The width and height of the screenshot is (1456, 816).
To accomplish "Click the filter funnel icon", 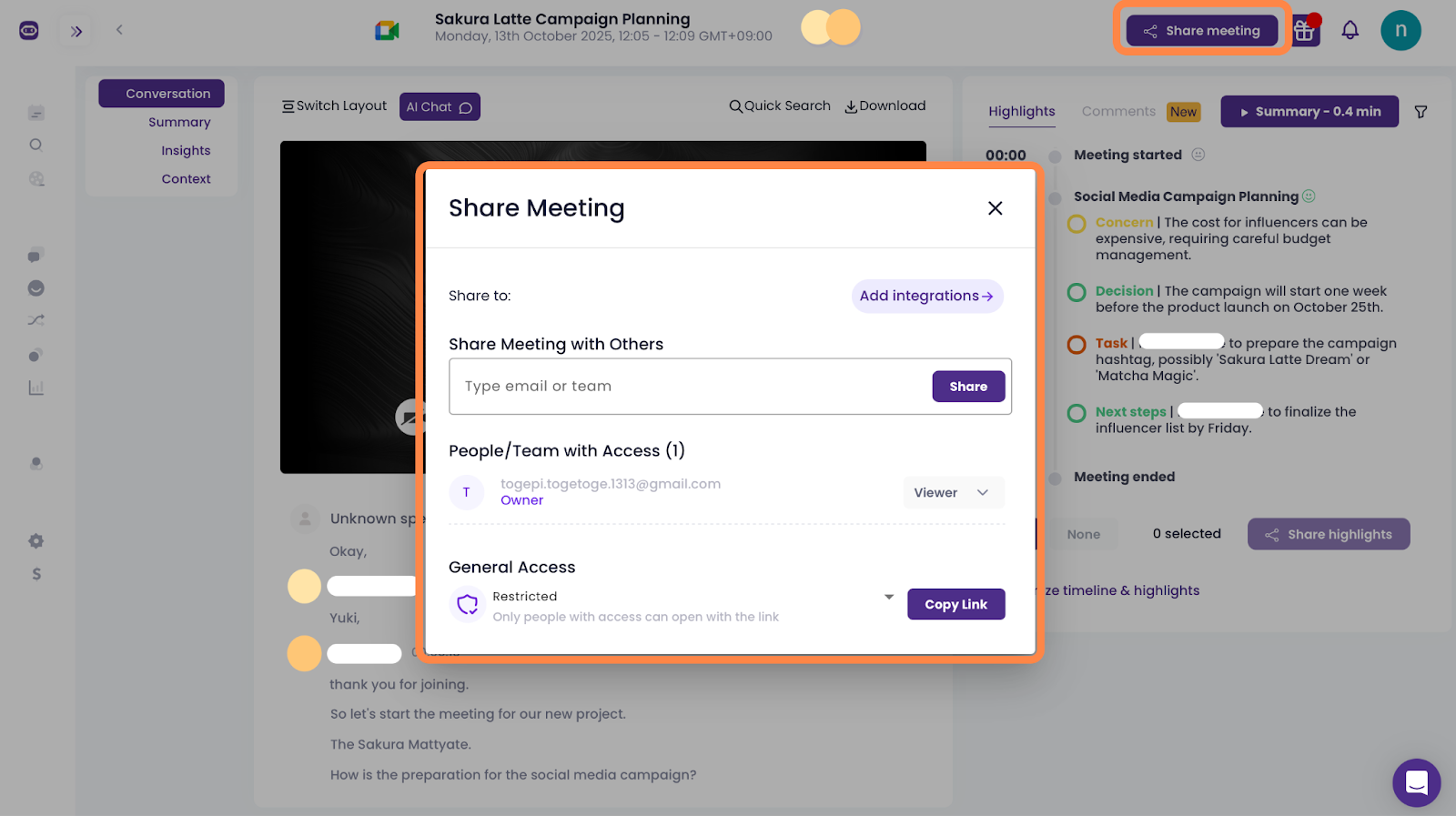I will click(1421, 112).
